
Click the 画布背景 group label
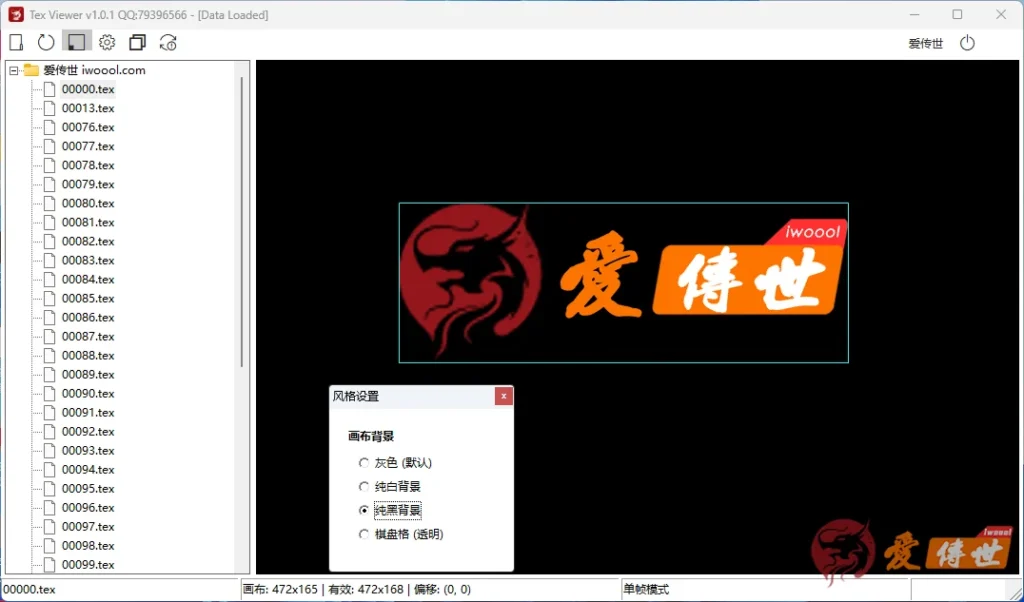(x=371, y=436)
